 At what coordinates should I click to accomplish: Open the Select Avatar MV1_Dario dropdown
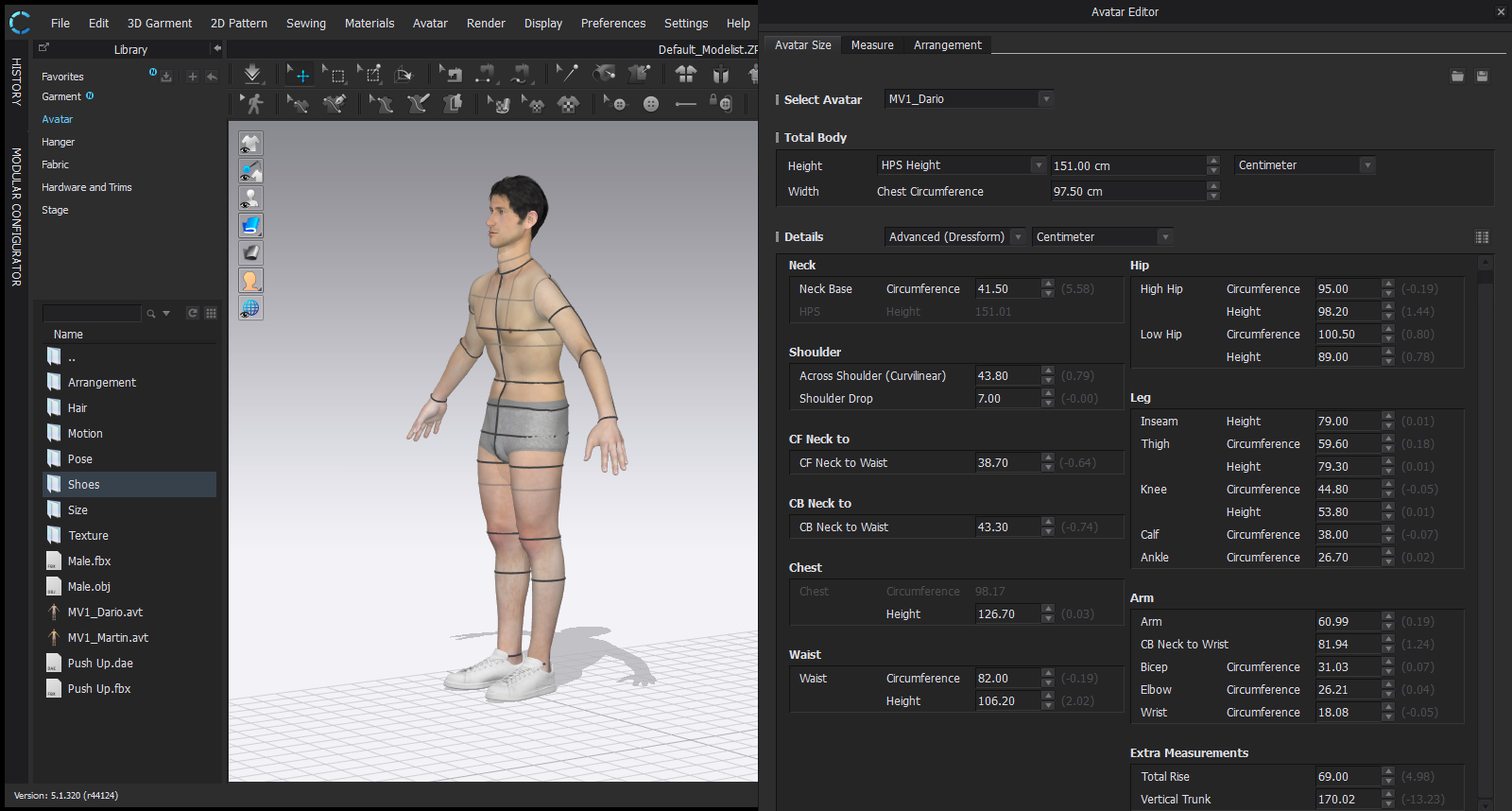point(969,99)
